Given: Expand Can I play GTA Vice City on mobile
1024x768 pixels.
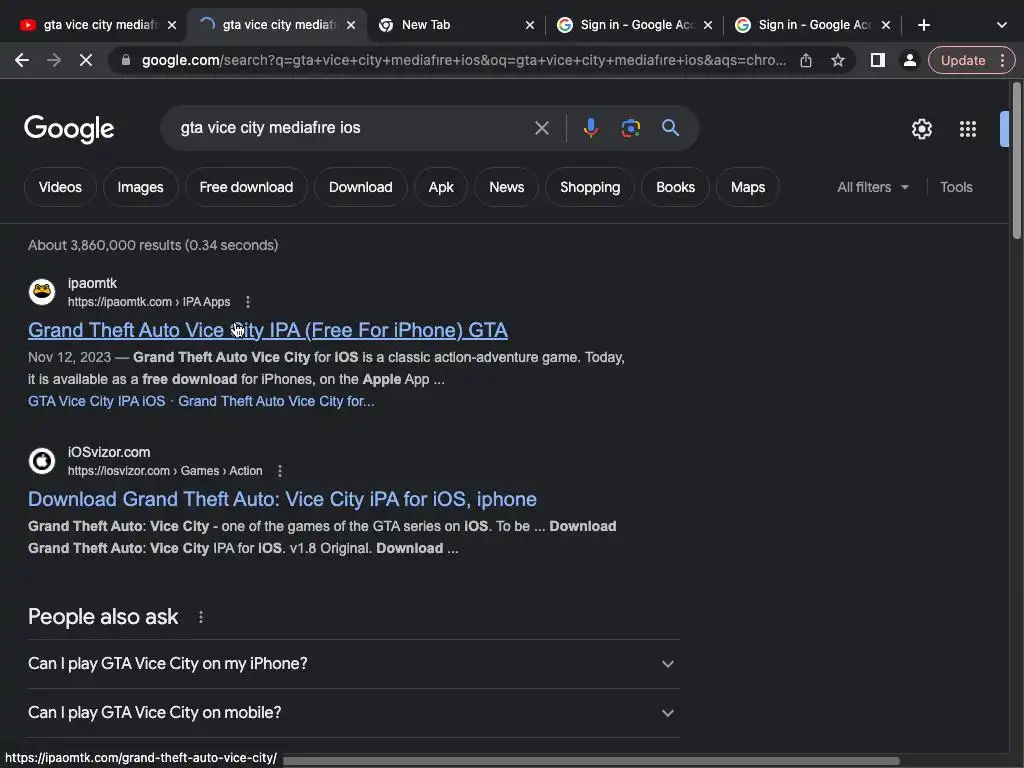Looking at the screenshot, I should (353, 713).
